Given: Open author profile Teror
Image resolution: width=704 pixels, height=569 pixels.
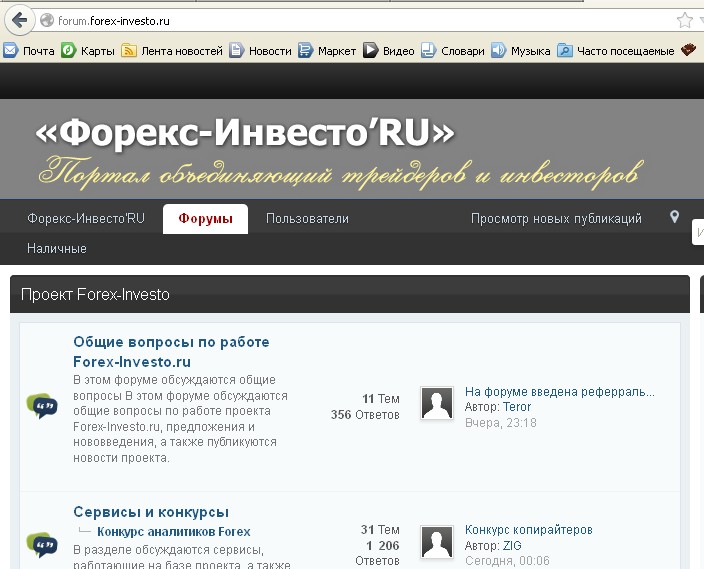Looking at the screenshot, I should [517, 407].
